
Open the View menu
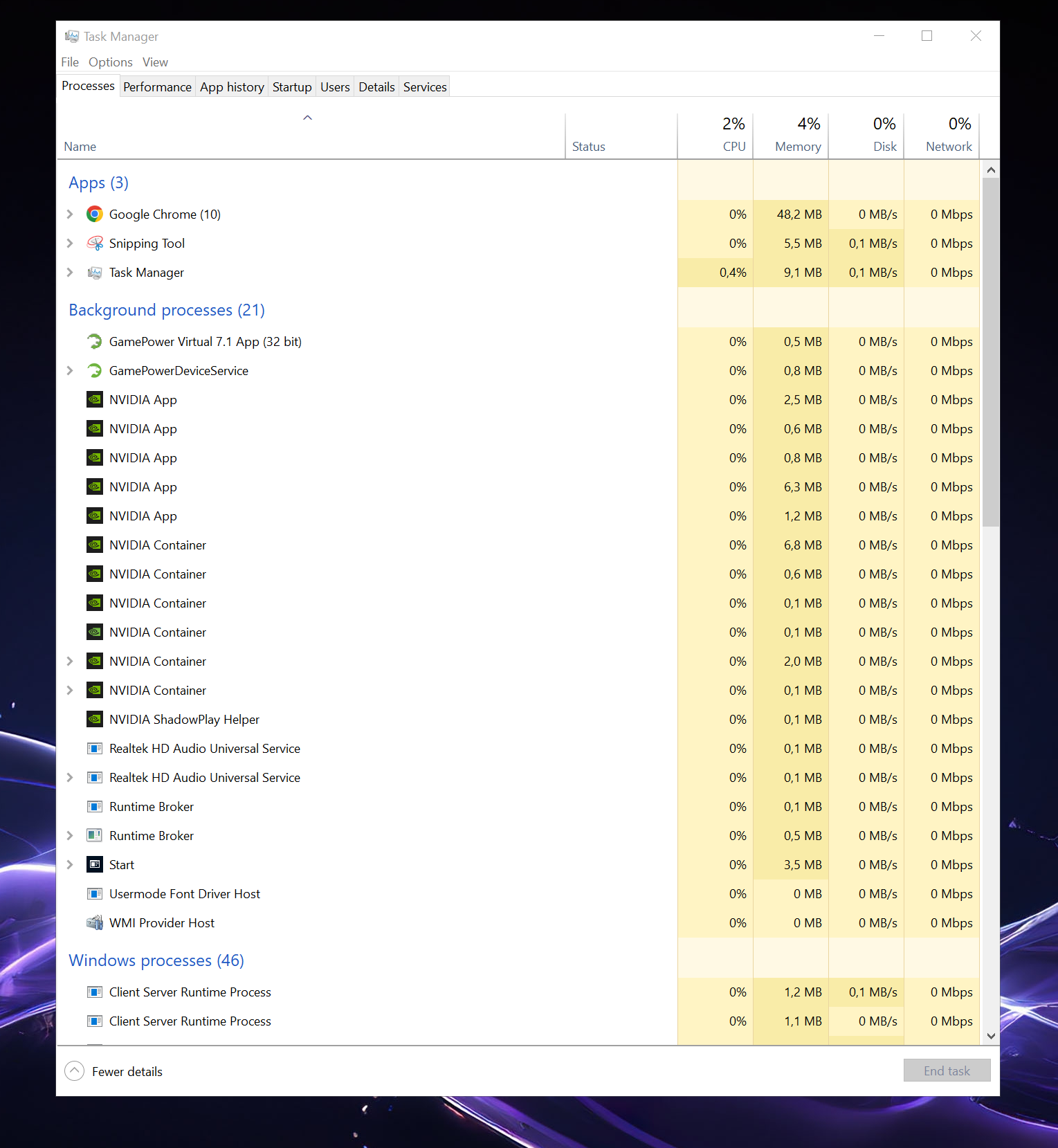(x=155, y=62)
